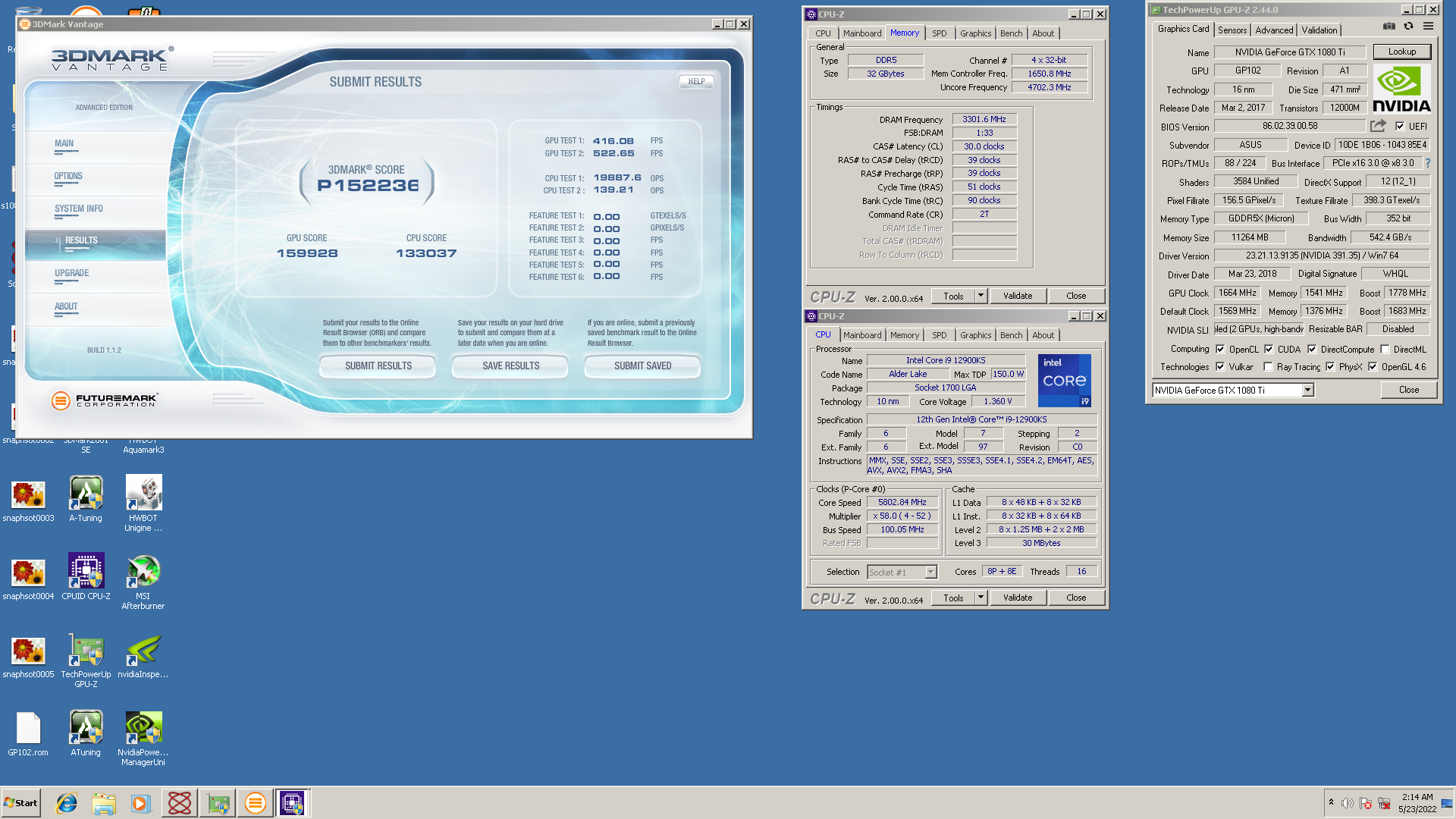
Task: Open snaphsot0004 desktop icon
Action: pyautogui.click(x=28, y=578)
